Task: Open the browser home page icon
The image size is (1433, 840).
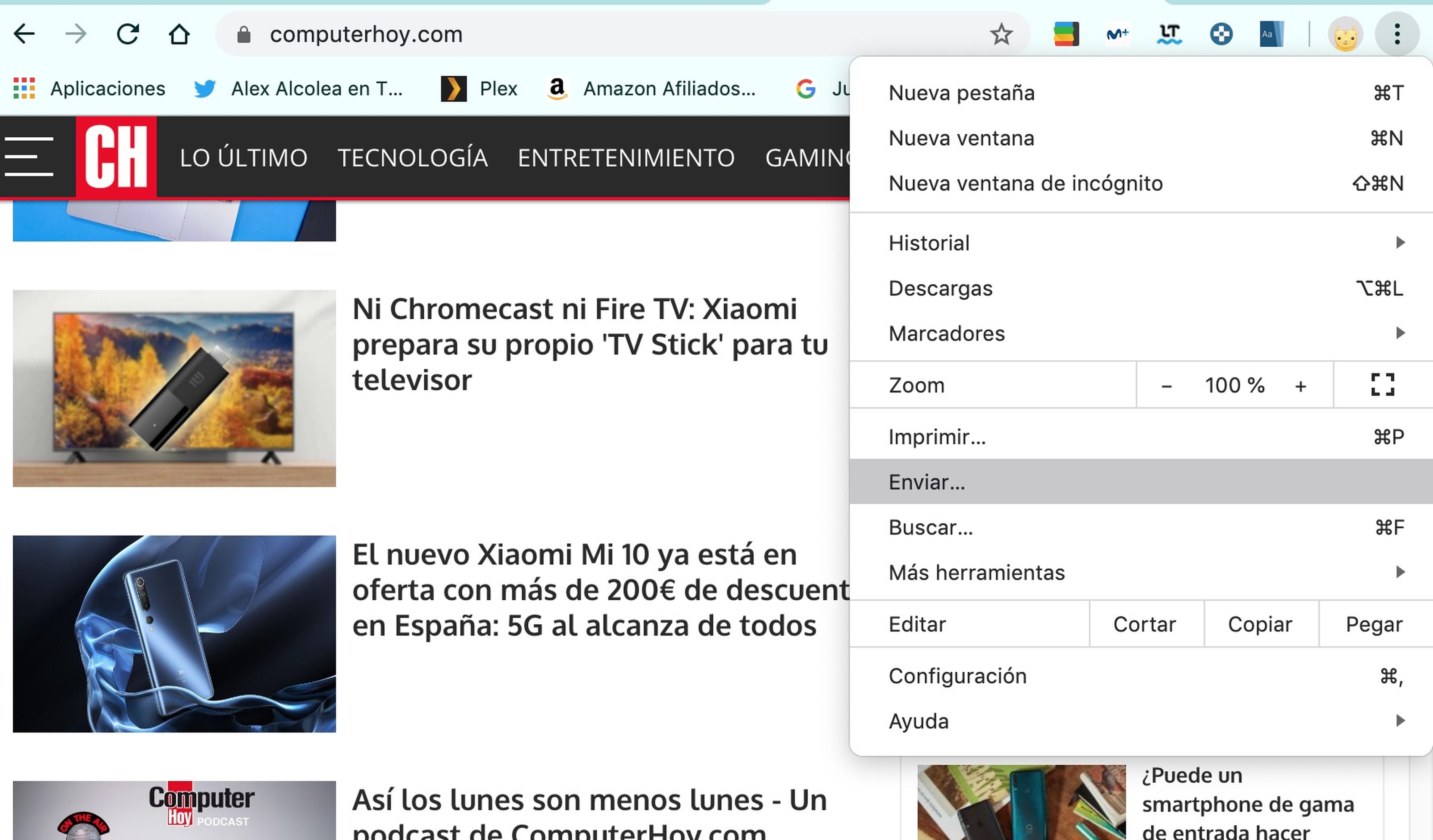Action: click(179, 34)
